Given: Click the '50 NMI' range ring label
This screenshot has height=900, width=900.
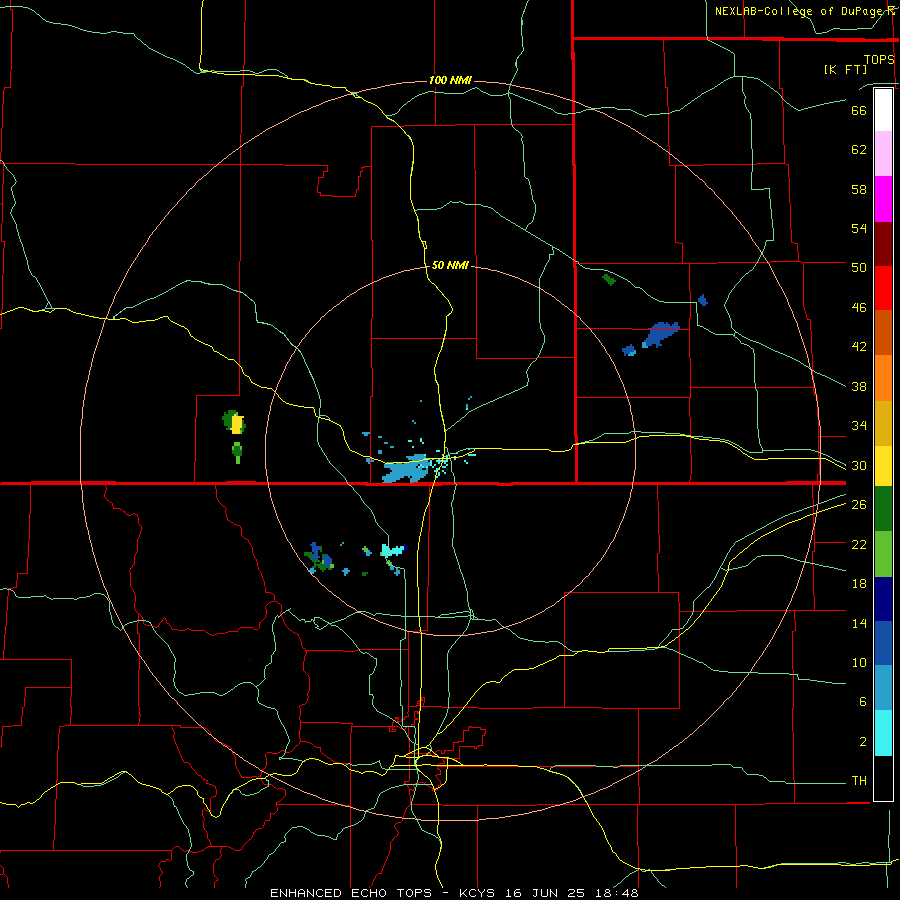Looking at the screenshot, I should tap(450, 265).
